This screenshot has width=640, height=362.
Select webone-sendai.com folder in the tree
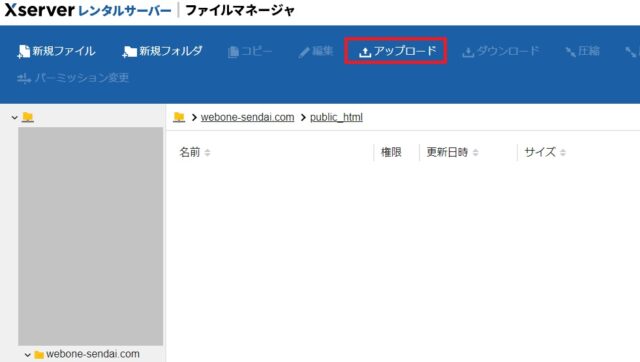[x=87, y=354]
